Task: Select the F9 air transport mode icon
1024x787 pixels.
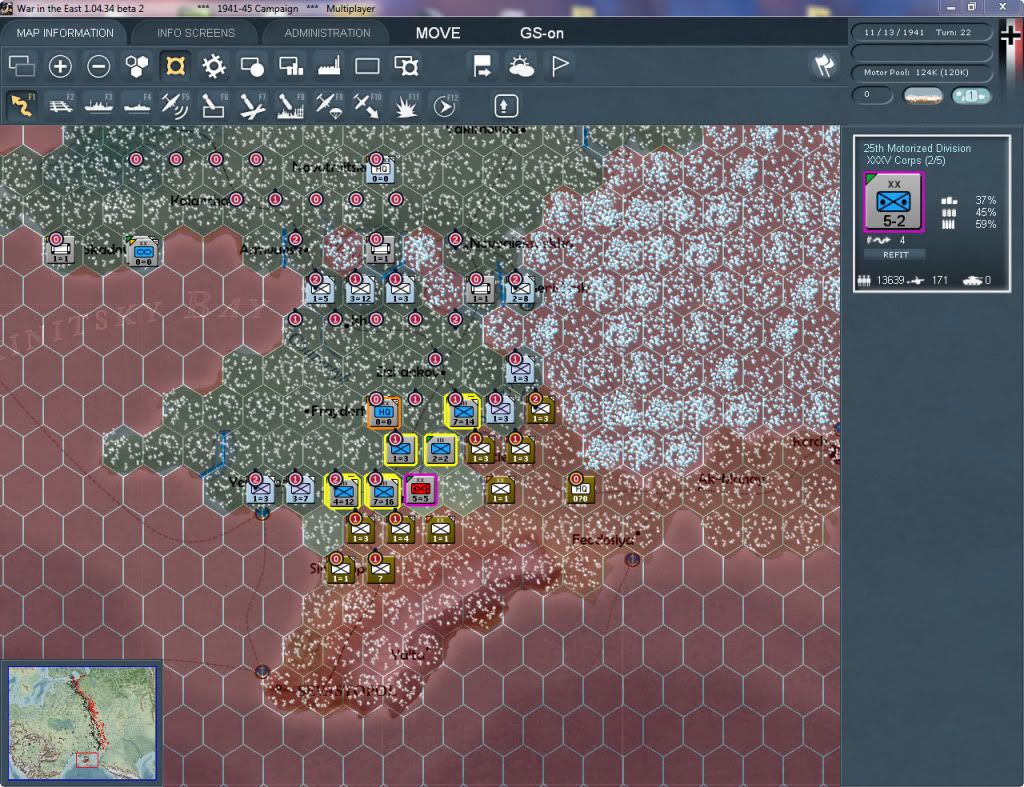Action: click(x=328, y=105)
